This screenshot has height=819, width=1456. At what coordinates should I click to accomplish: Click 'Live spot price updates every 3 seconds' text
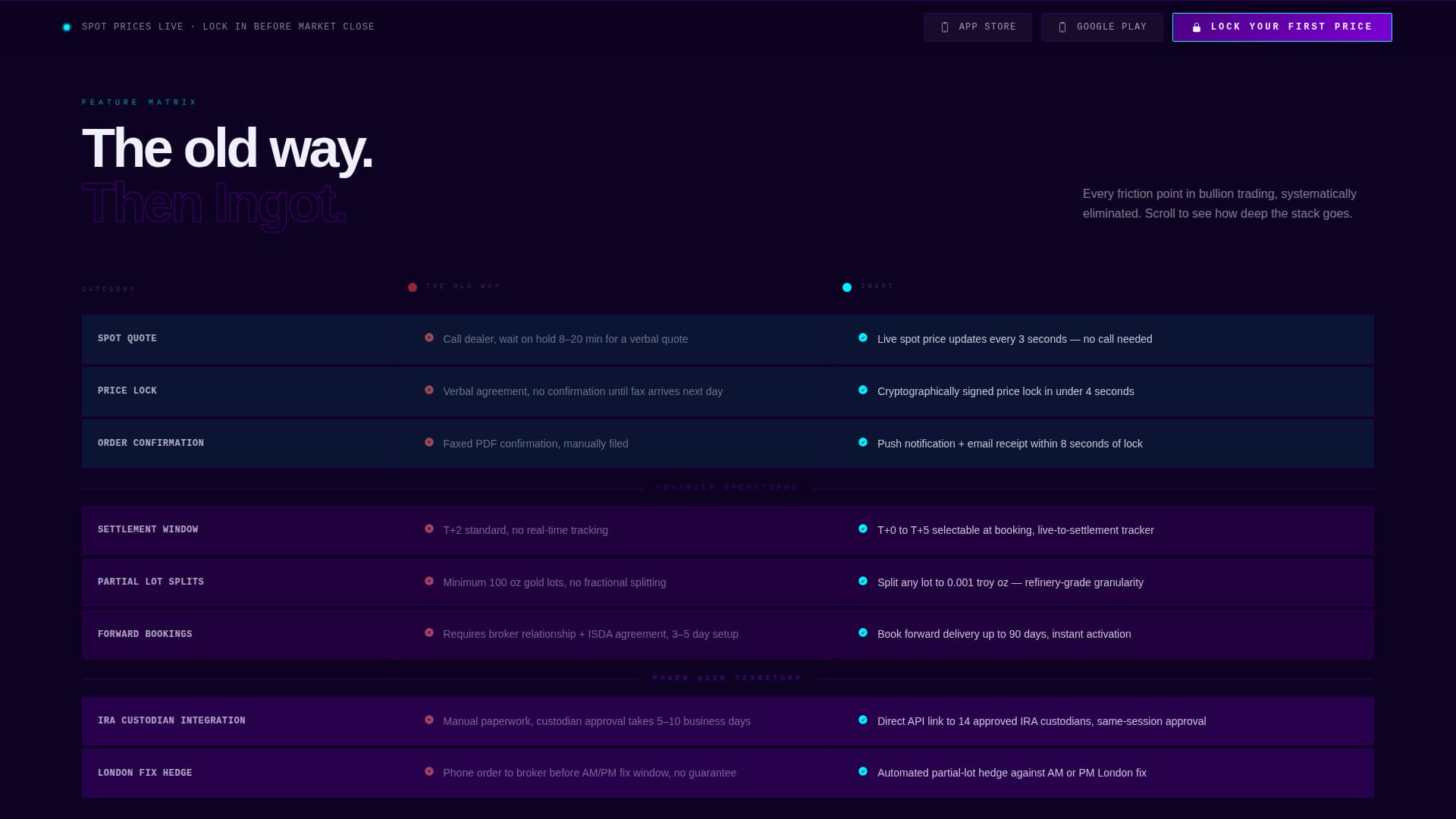pyautogui.click(x=1015, y=339)
